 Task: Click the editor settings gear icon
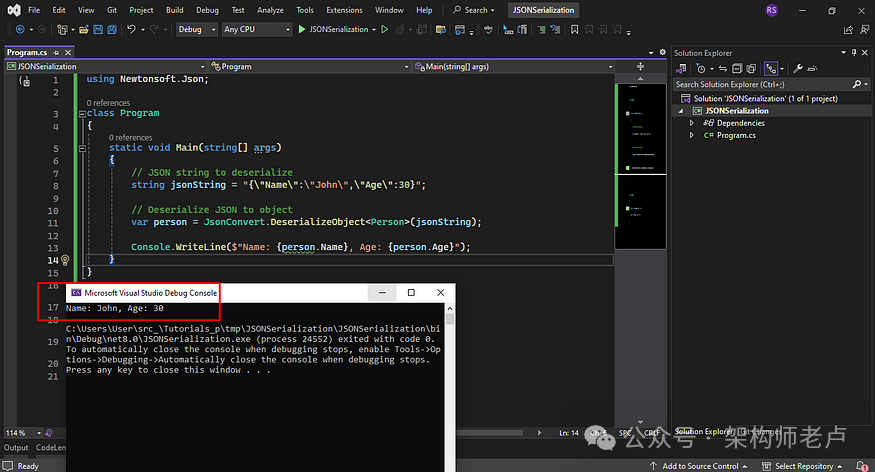point(662,52)
